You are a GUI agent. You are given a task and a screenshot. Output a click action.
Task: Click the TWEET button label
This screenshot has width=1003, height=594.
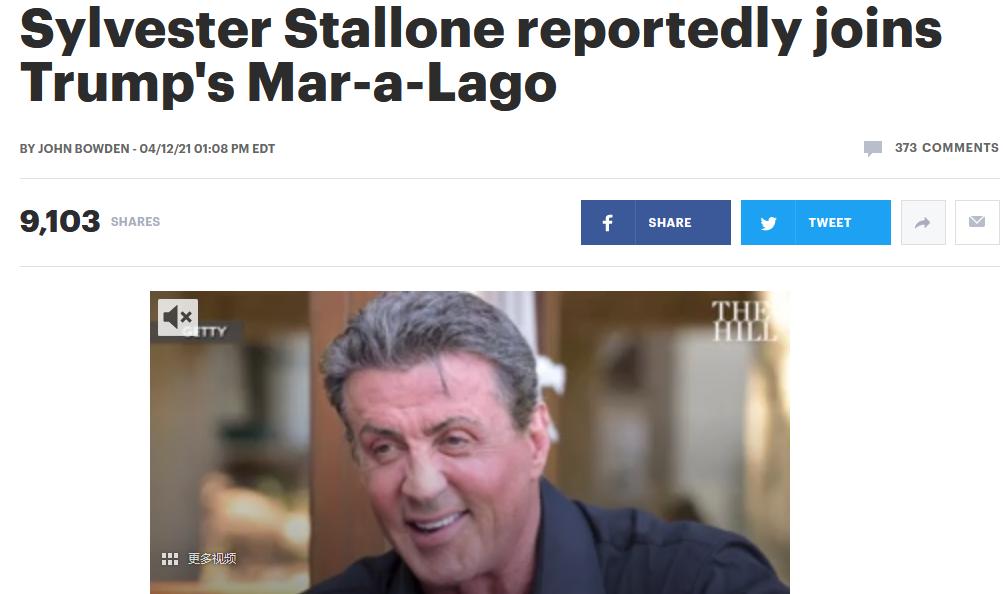click(x=830, y=223)
